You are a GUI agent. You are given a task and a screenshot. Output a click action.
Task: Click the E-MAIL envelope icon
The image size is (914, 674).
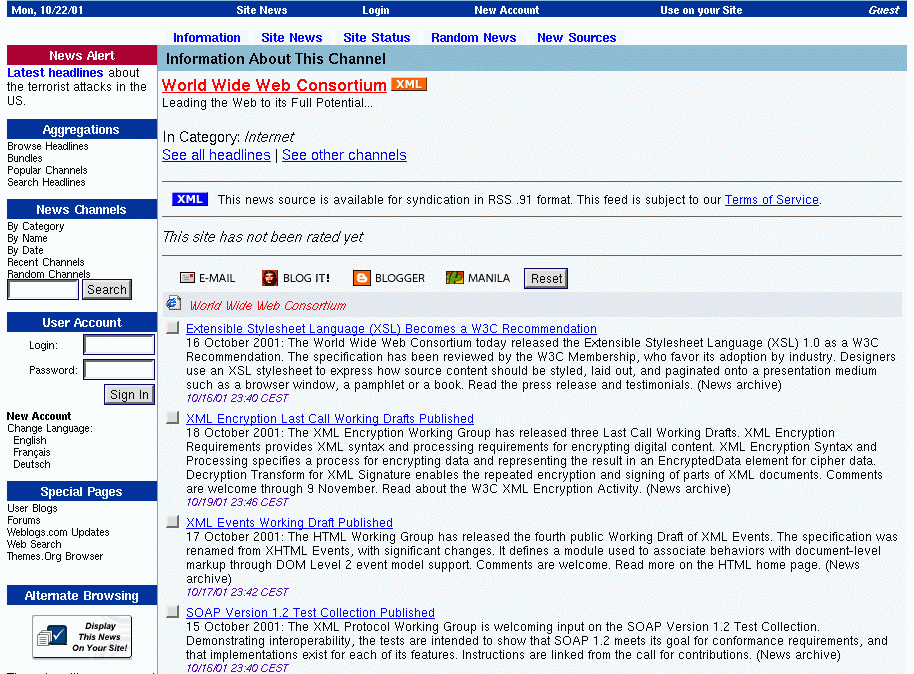pyautogui.click(x=188, y=278)
